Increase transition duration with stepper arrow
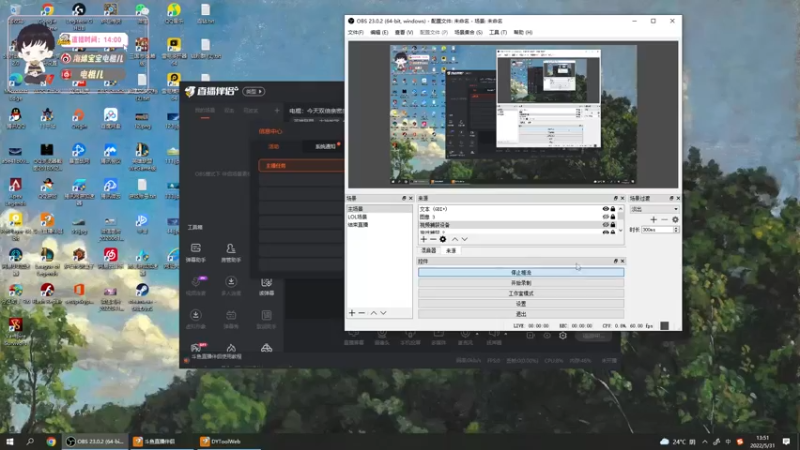The height and width of the screenshot is (450, 800). (676, 228)
